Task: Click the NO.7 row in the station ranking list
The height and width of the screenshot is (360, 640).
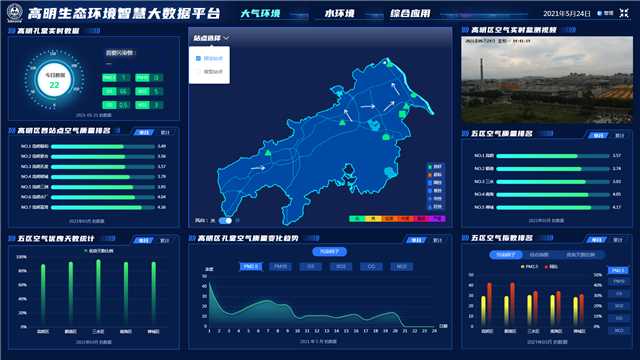Action: (x=93, y=207)
